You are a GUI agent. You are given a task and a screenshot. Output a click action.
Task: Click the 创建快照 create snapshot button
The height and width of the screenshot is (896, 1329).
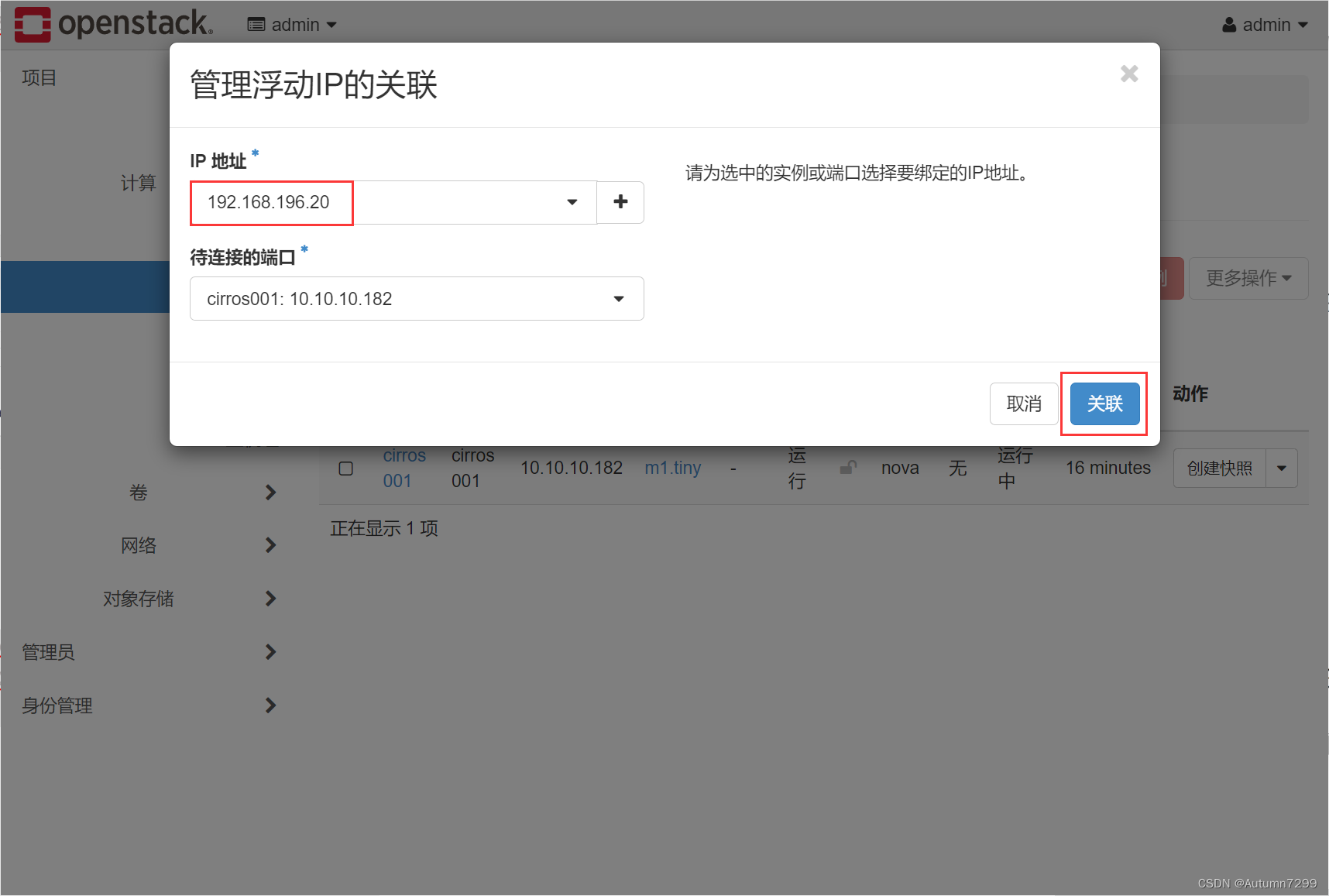pos(1220,469)
